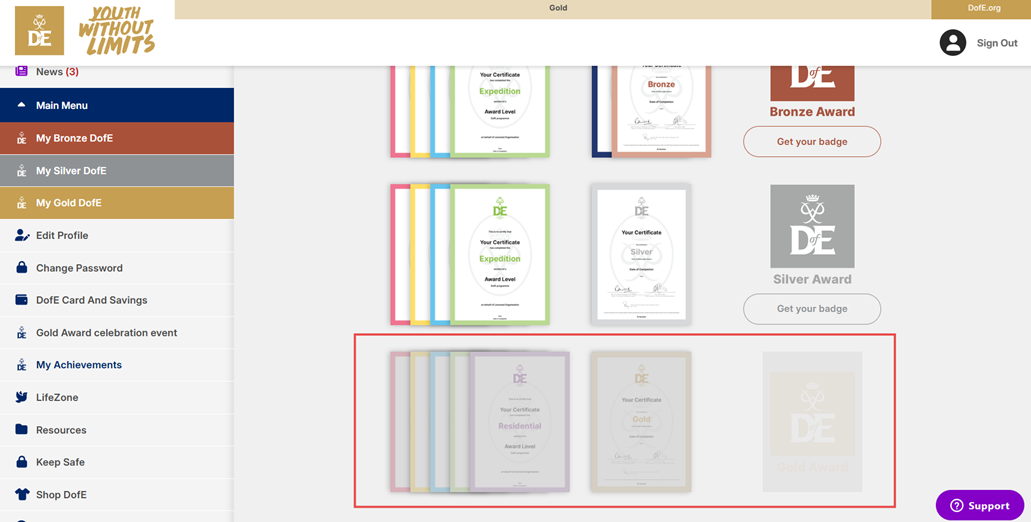The width and height of the screenshot is (1031, 522).
Task: Click the News newspaper icon
Action: tap(21, 71)
